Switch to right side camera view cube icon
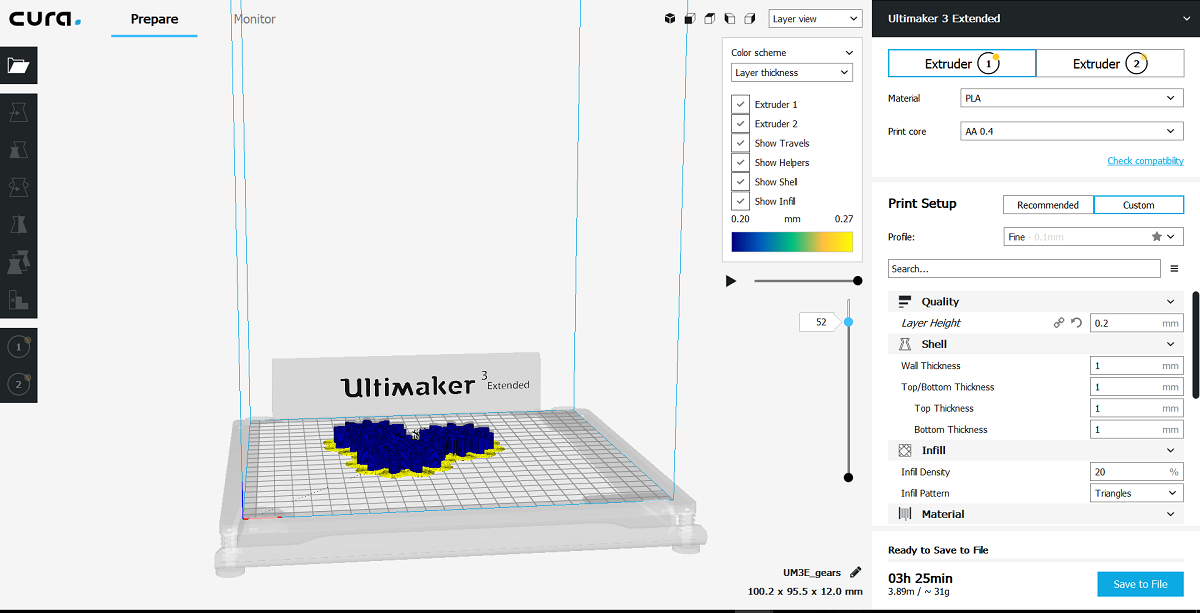This screenshot has height=613, width=1200. tap(748, 19)
